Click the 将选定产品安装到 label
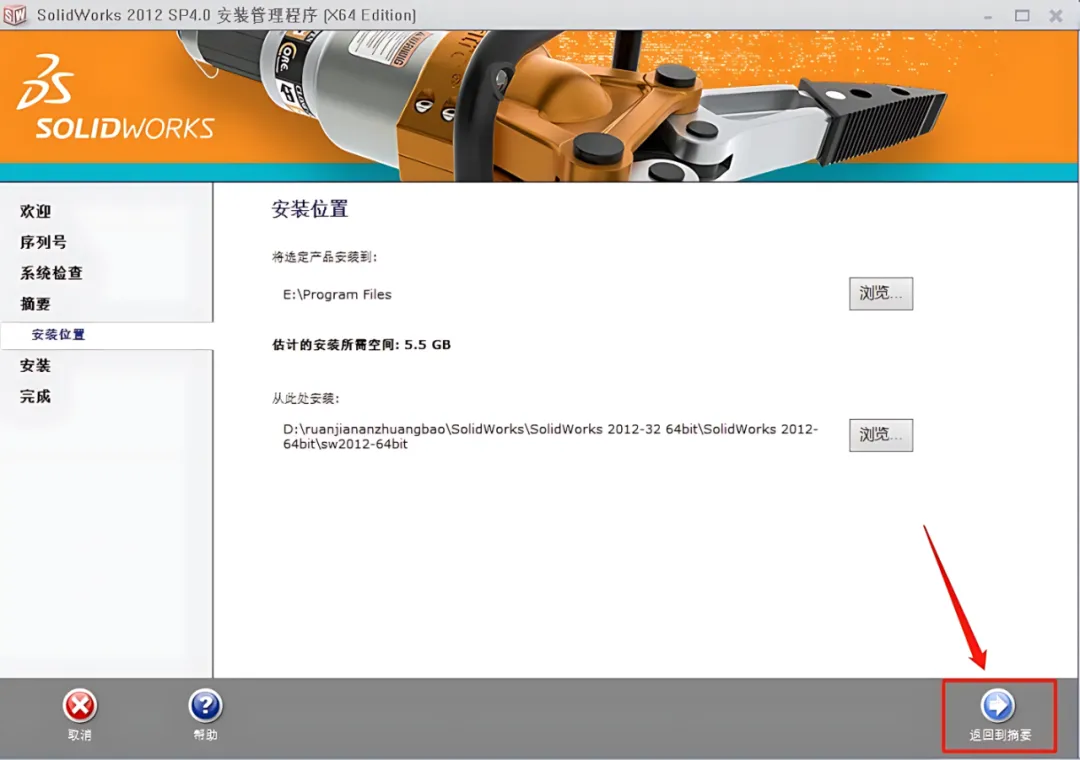1080x760 pixels. coord(324,257)
